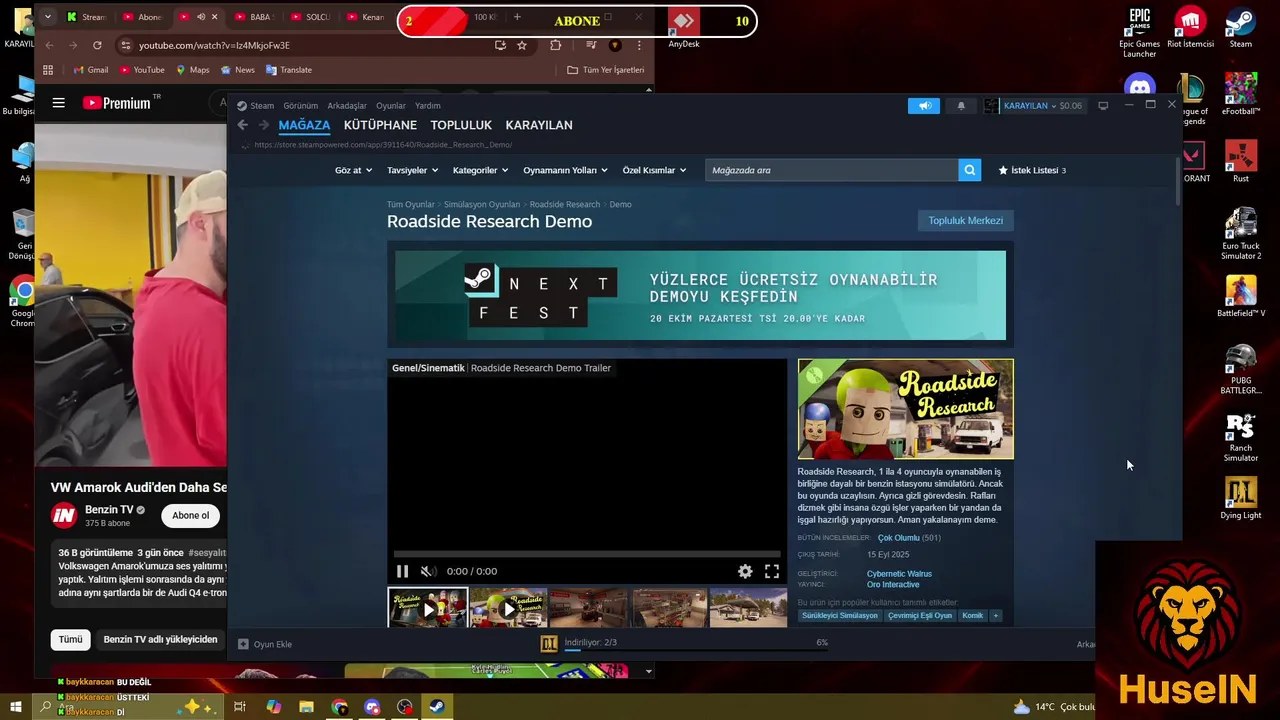Pause the Roadside Research trailer
The width and height of the screenshot is (1280, 720).
[402, 571]
